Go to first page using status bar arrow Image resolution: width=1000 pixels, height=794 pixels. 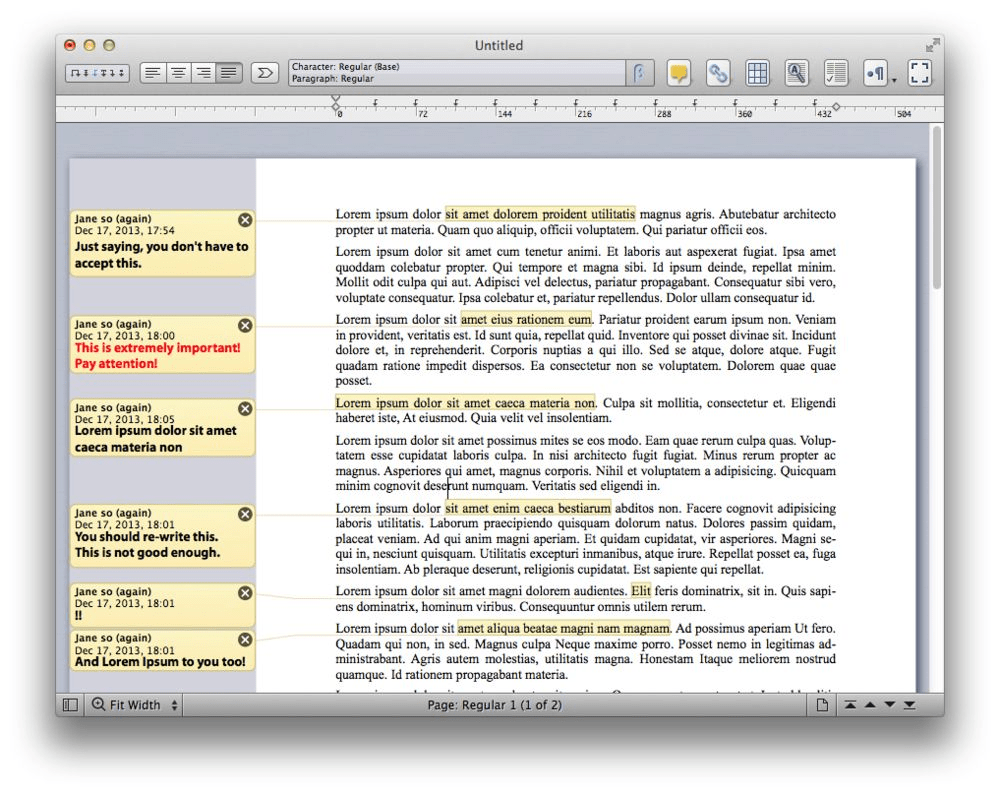coord(850,705)
